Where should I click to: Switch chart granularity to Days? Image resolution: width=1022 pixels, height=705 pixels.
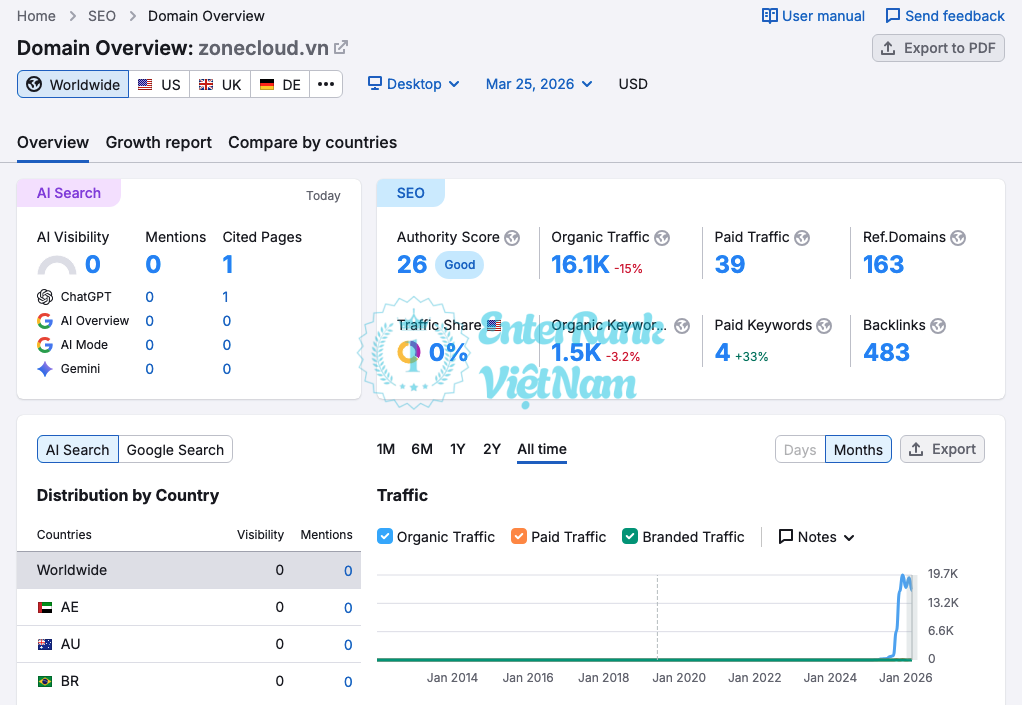(800, 449)
